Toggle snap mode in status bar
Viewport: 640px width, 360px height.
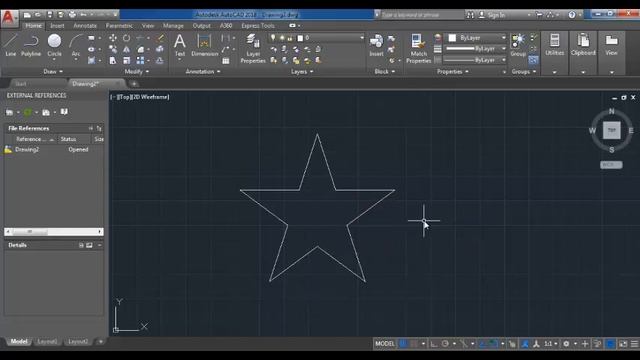[414, 344]
